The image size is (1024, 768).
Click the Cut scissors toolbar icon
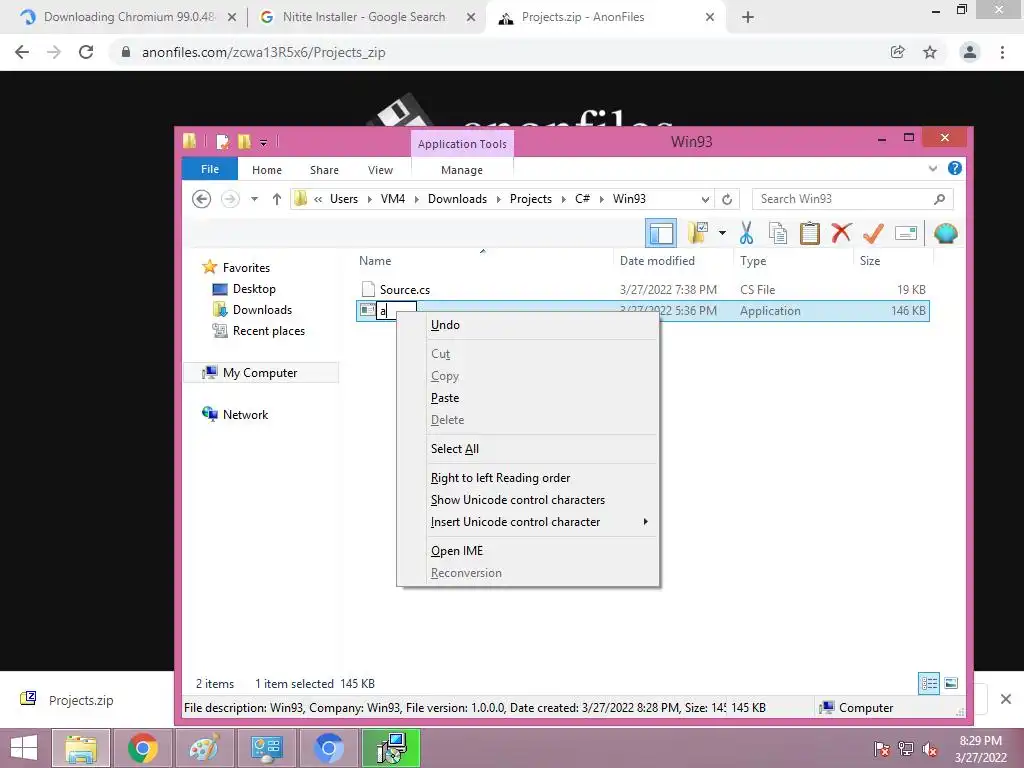tap(746, 233)
